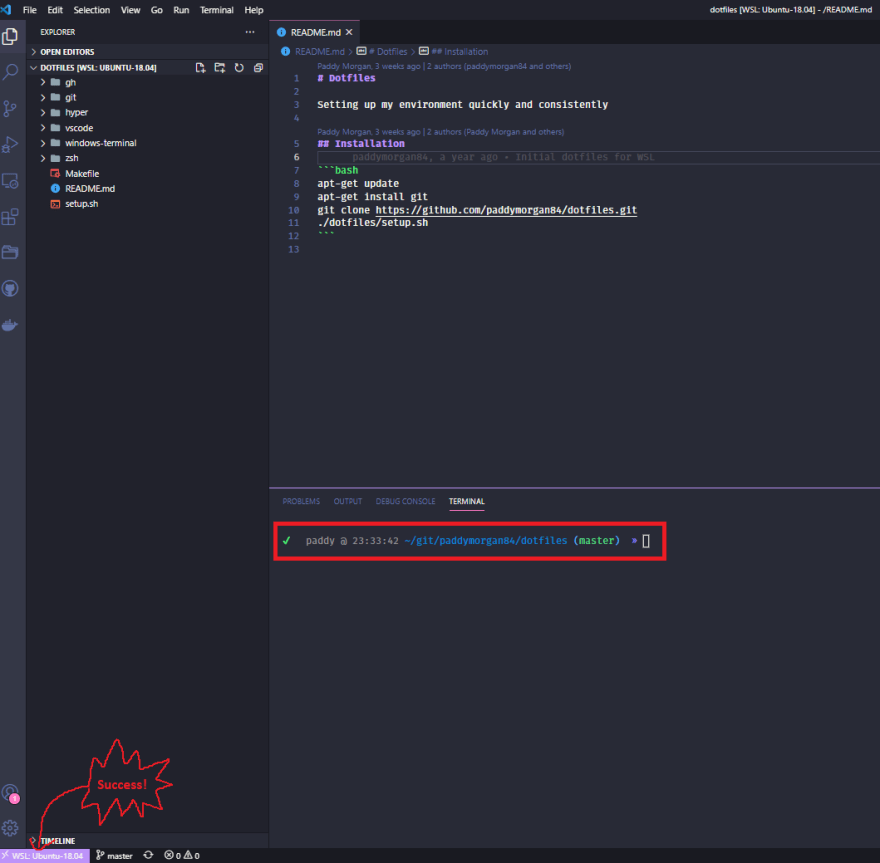Click the 'apt-get update' line
Viewport: 880px width, 863px height.
[358, 183]
